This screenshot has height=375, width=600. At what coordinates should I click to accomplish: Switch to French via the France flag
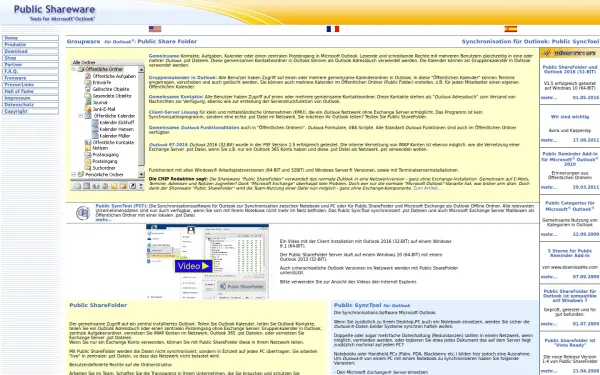click(x=333, y=29)
